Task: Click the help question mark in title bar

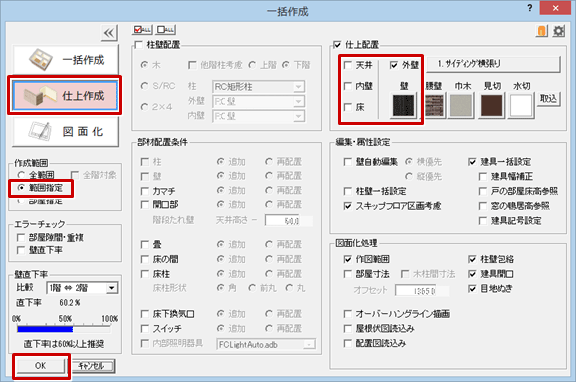Action: tap(529, 8)
